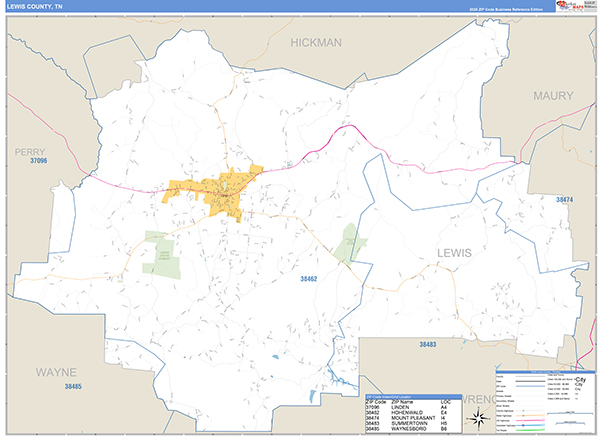Click the compass rose icon
The width and height of the screenshot is (600, 436).
tap(479, 418)
